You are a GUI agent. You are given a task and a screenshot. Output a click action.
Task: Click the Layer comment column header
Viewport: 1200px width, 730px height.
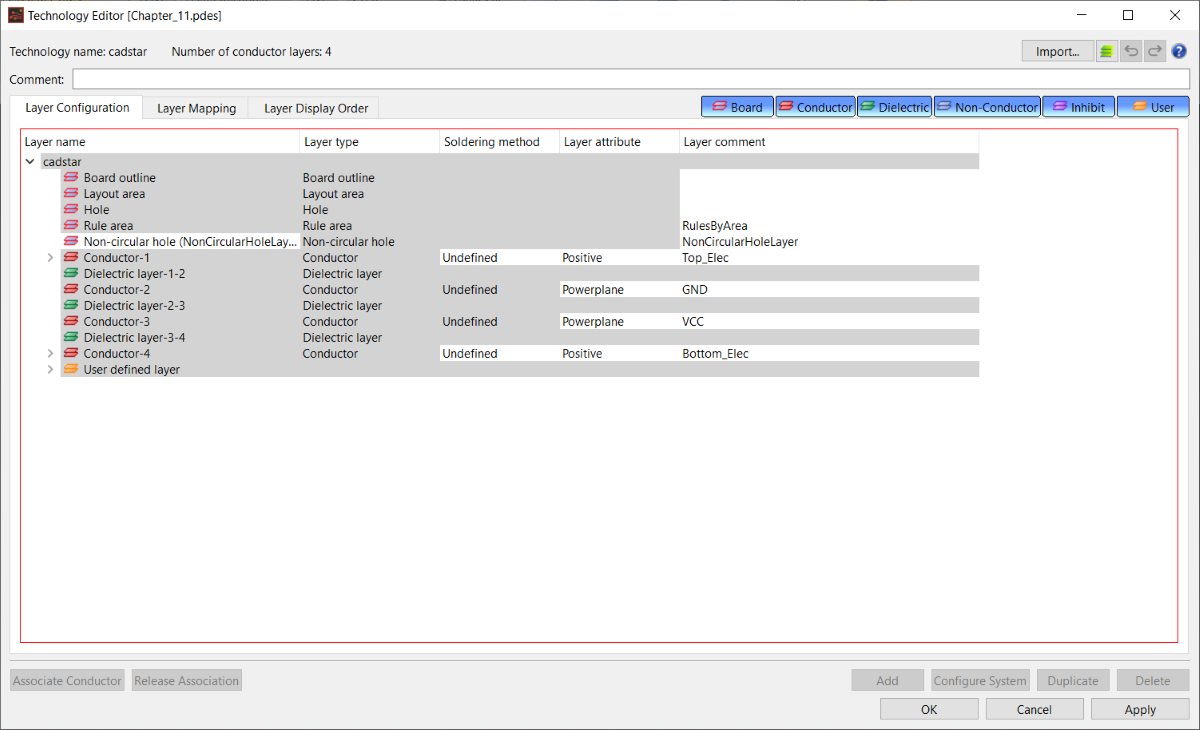tap(829, 142)
